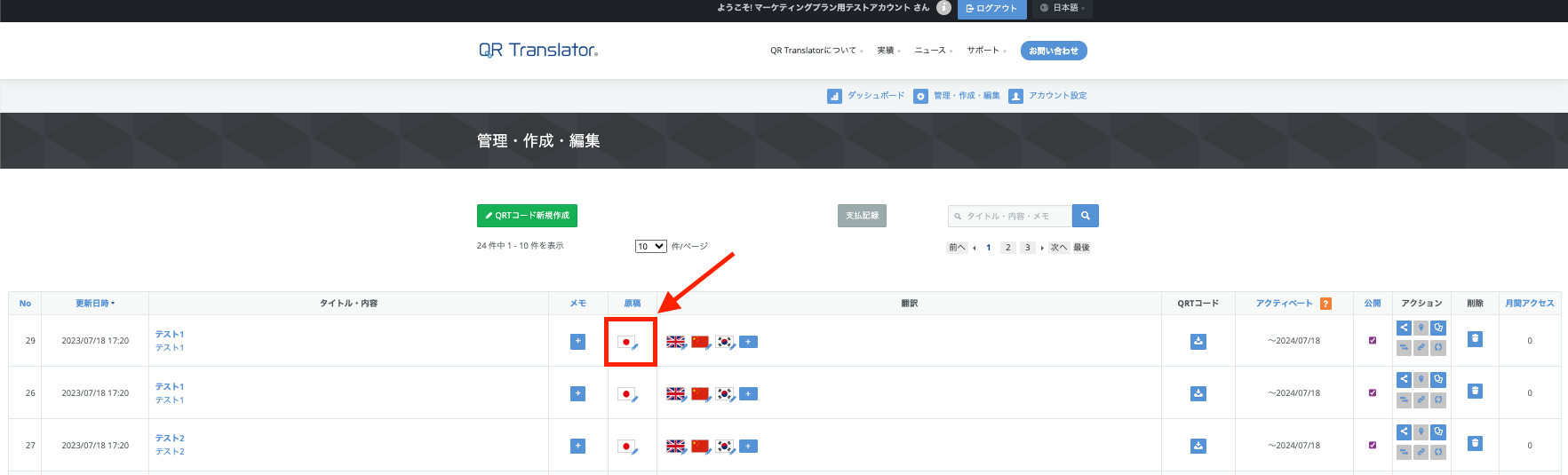Open the Chinese translation flag in row 29
Screen dimensions: 1568x475
point(701,342)
